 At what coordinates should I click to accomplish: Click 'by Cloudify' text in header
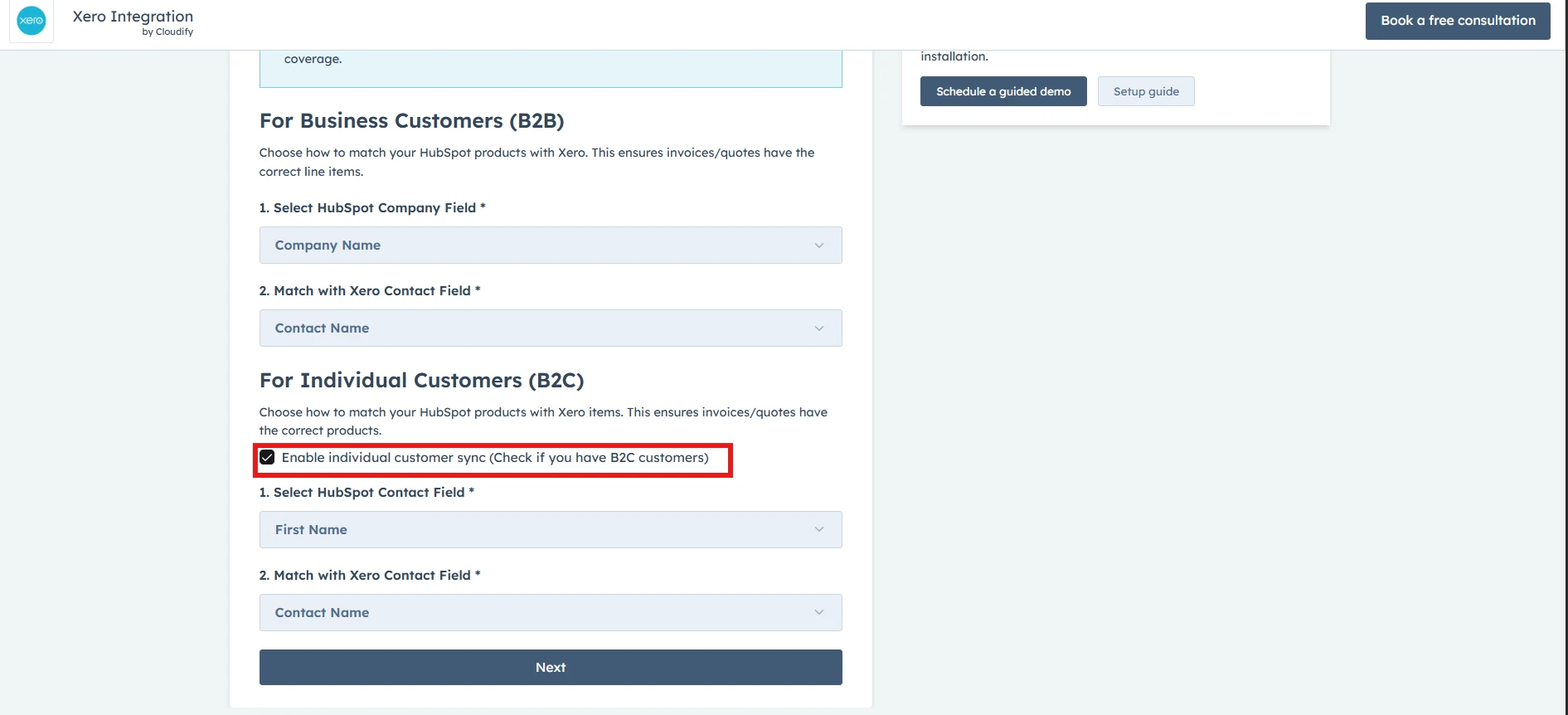pyautogui.click(x=167, y=32)
